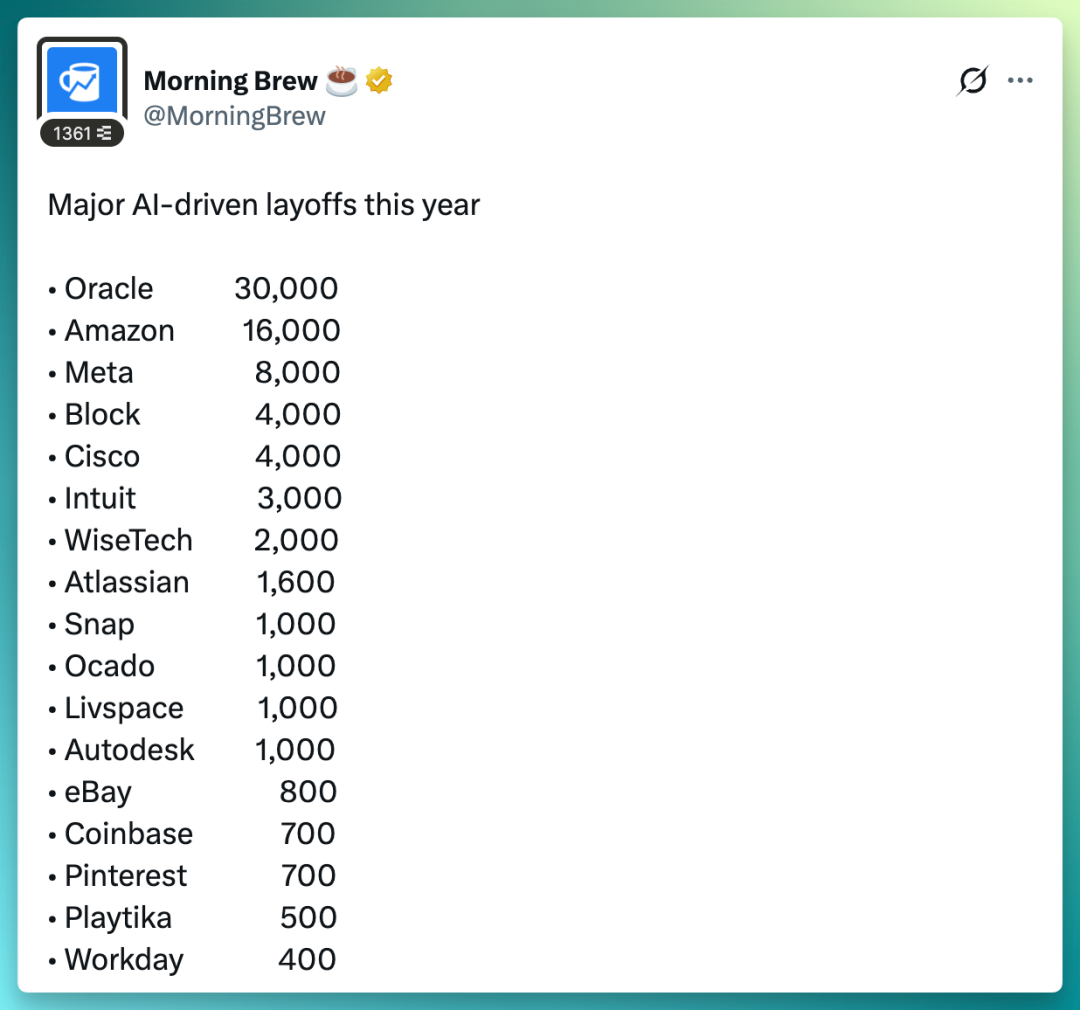The width and height of the screenshot is (1080, 1010).
Task: Click the headline "Major AI-driven layoffs this year"
Action: (264, 205)
